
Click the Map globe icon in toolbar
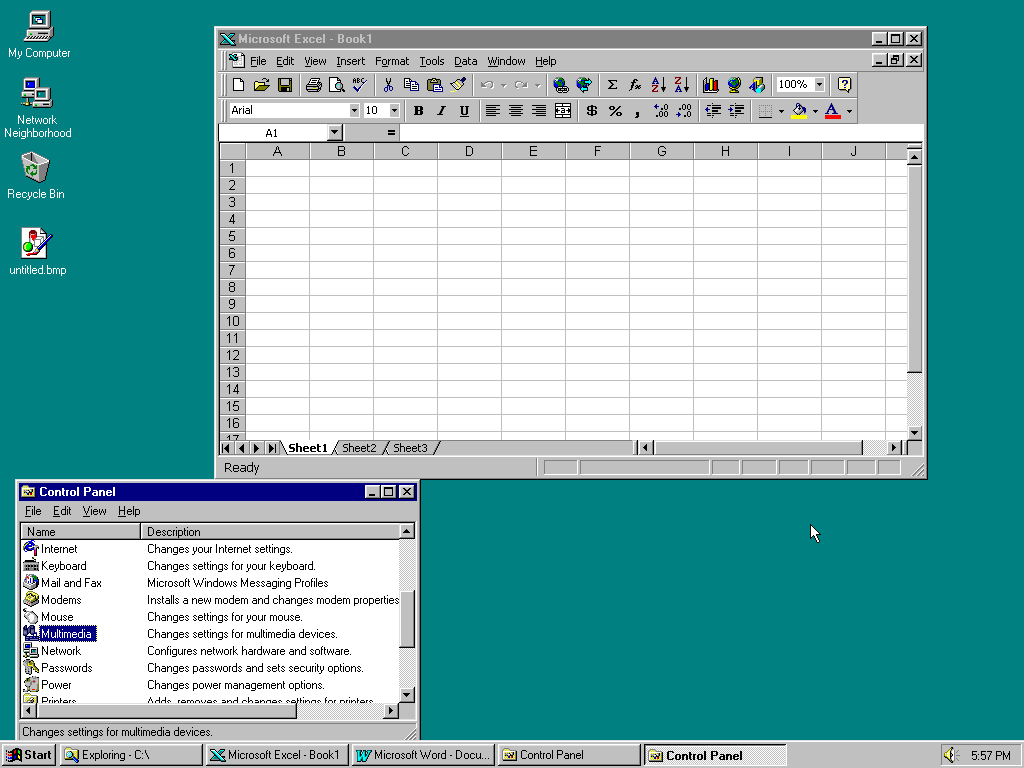tap(734, 85)
